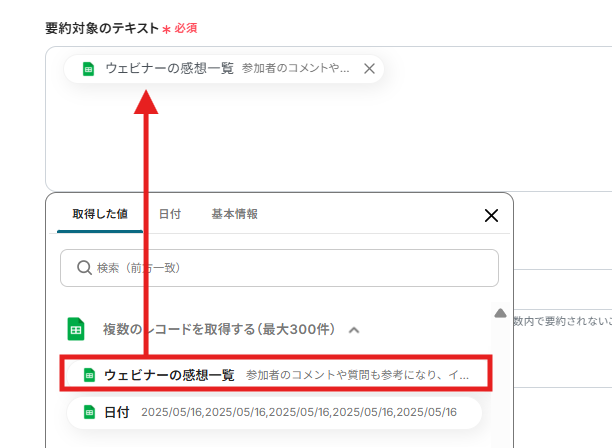612x448 pixels.
Task: Click Sheets icon in ウェビナーの感想一覧 list row
Action: coord(89,375)
